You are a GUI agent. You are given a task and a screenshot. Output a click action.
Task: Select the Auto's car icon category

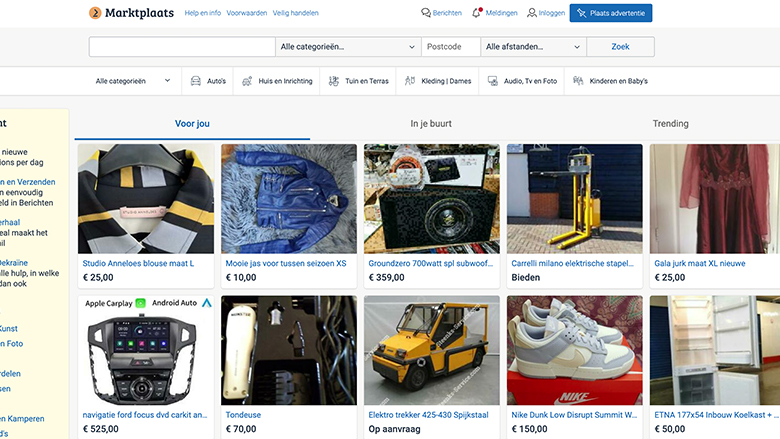click(x=195, y=81)
